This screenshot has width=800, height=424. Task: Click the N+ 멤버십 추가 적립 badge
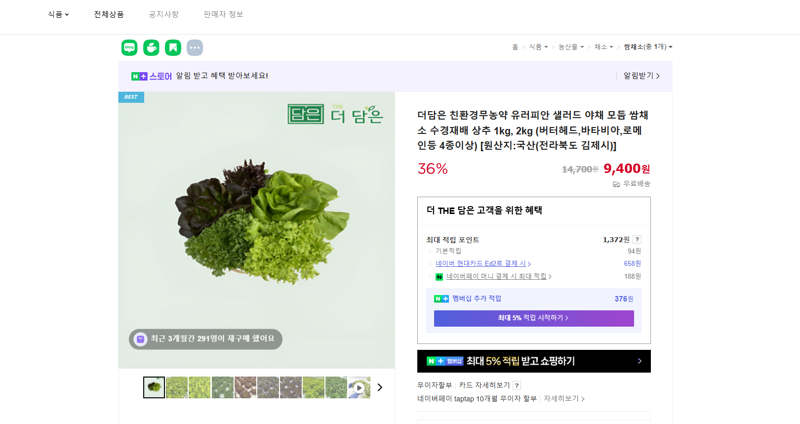point(441,298)
